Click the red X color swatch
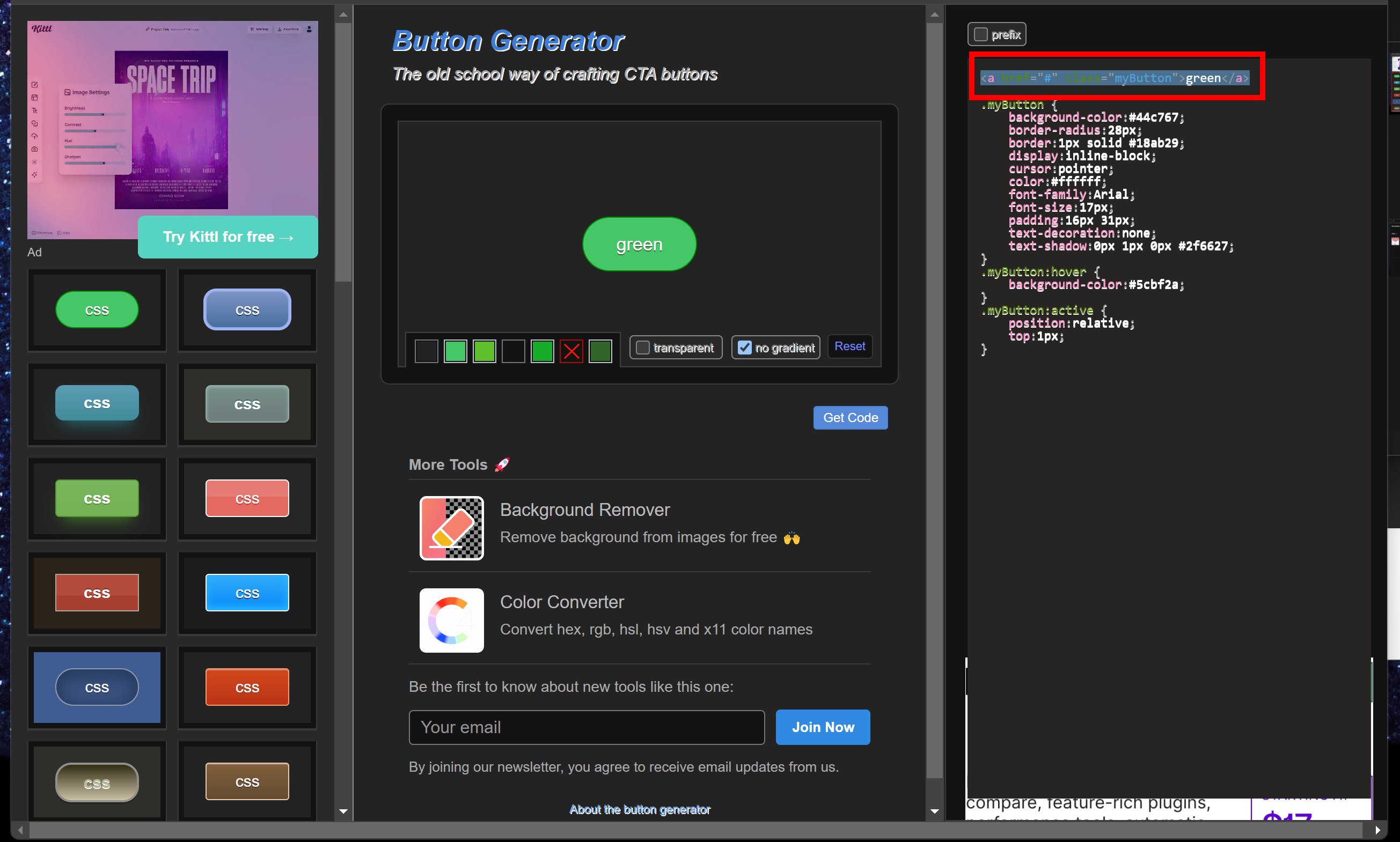Viewport: 1400px width, 842px height. click(571, 351)
